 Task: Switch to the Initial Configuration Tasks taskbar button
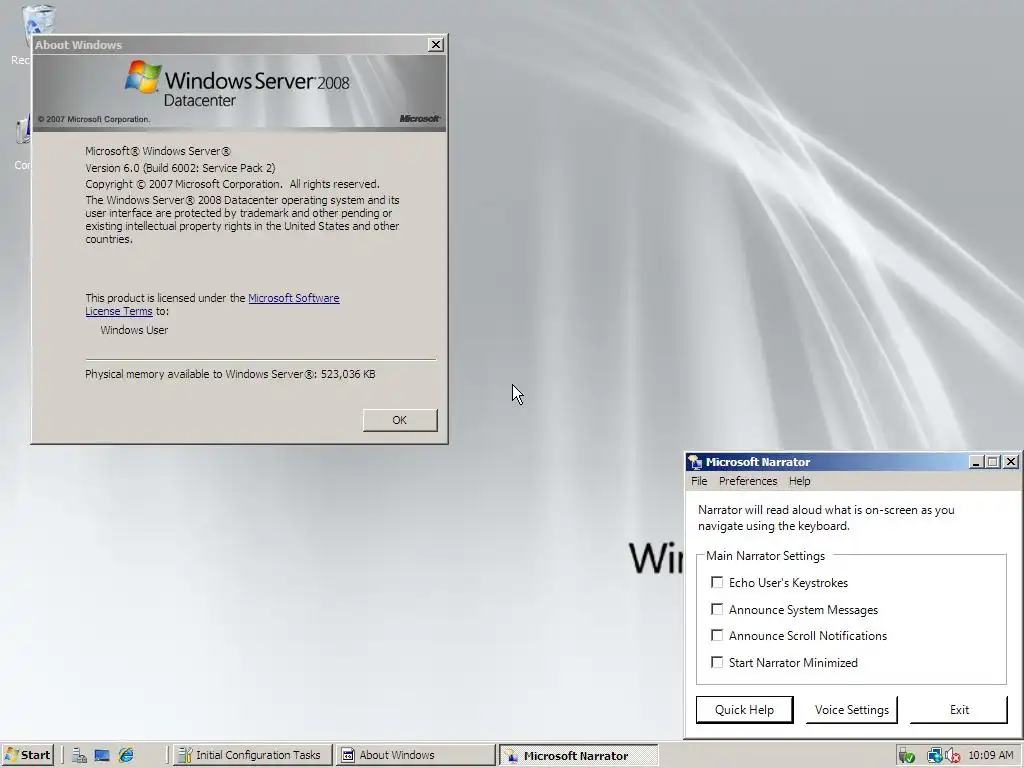click(x=253, y=756)
